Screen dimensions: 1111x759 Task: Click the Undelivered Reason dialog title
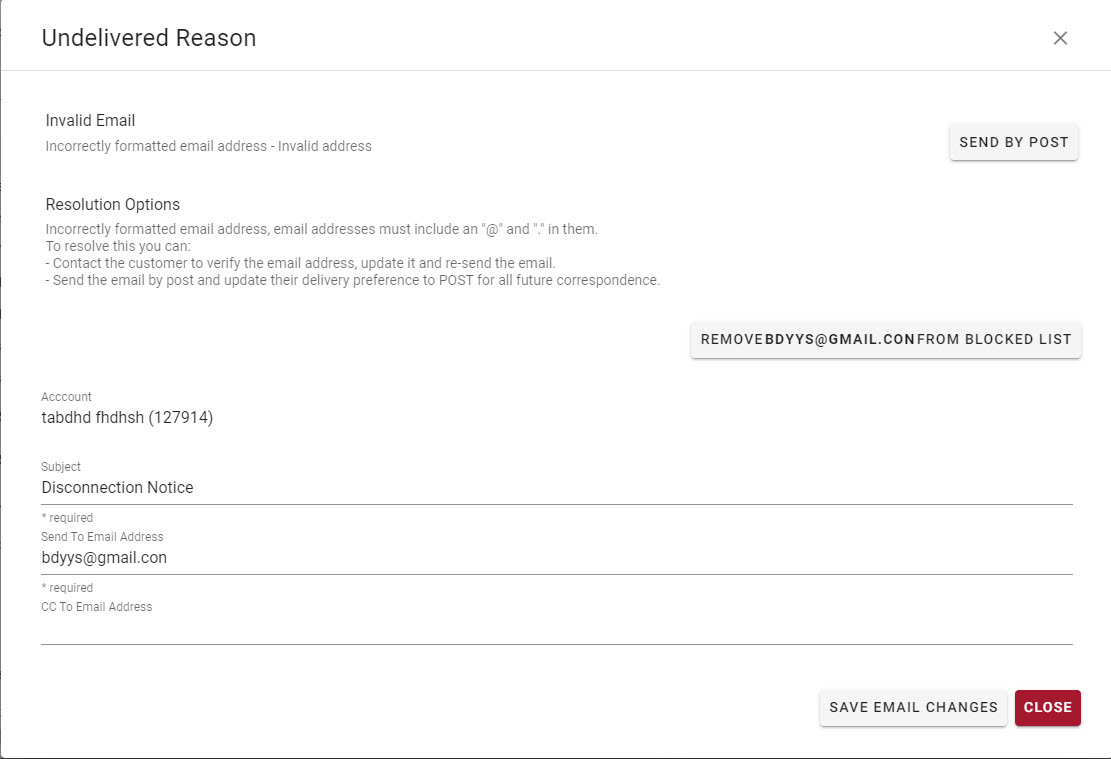tap(149, 38)
